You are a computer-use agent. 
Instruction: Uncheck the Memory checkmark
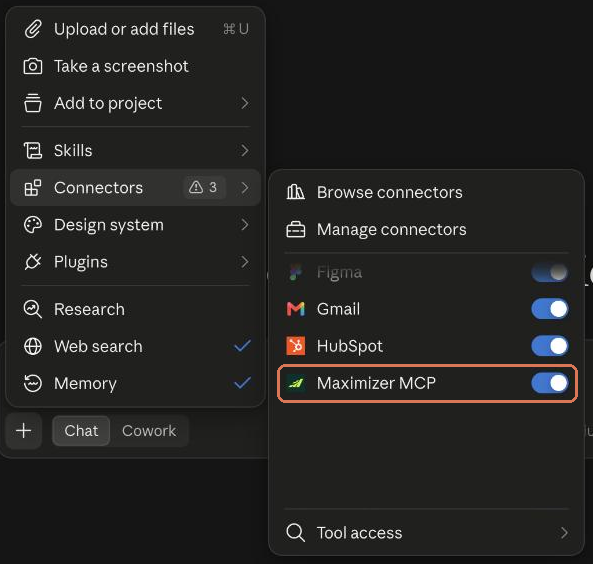[x=242, y=383]
